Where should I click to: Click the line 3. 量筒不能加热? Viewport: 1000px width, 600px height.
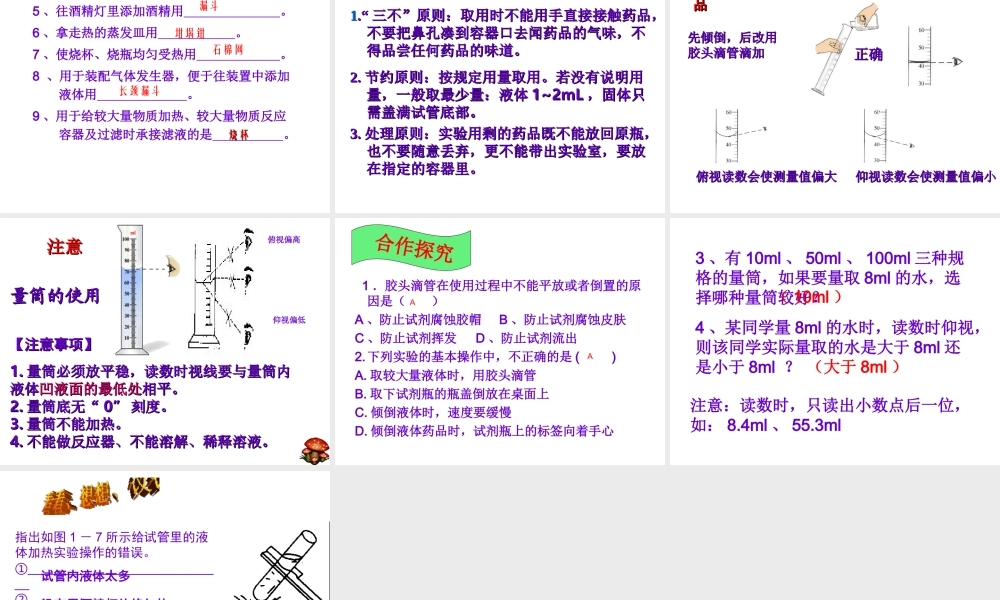[66, 424]
